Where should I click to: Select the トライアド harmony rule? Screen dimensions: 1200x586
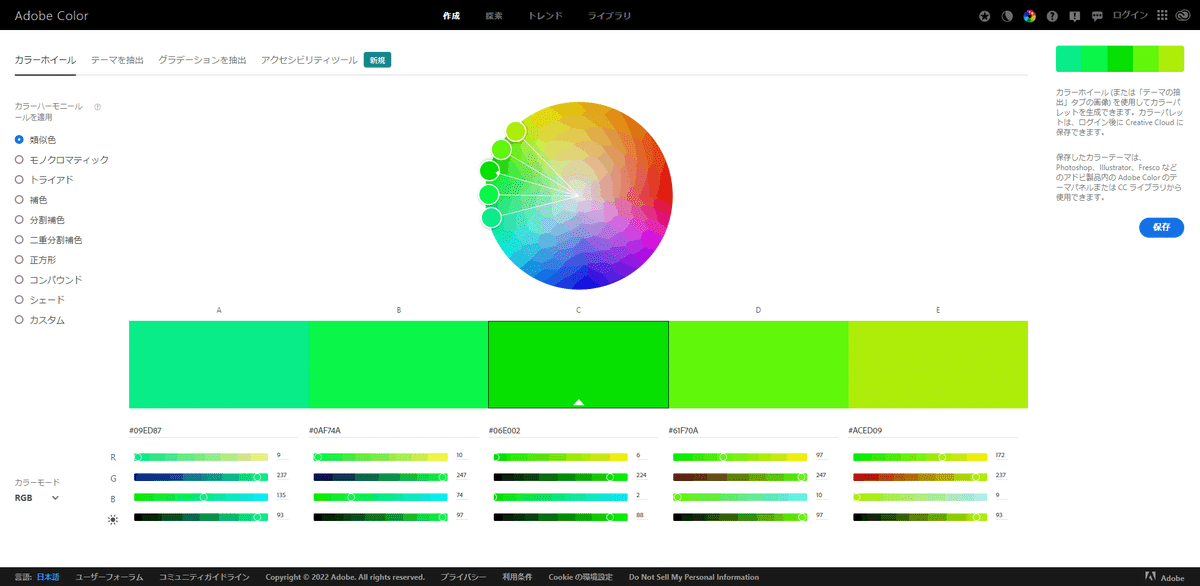(44, 180)
